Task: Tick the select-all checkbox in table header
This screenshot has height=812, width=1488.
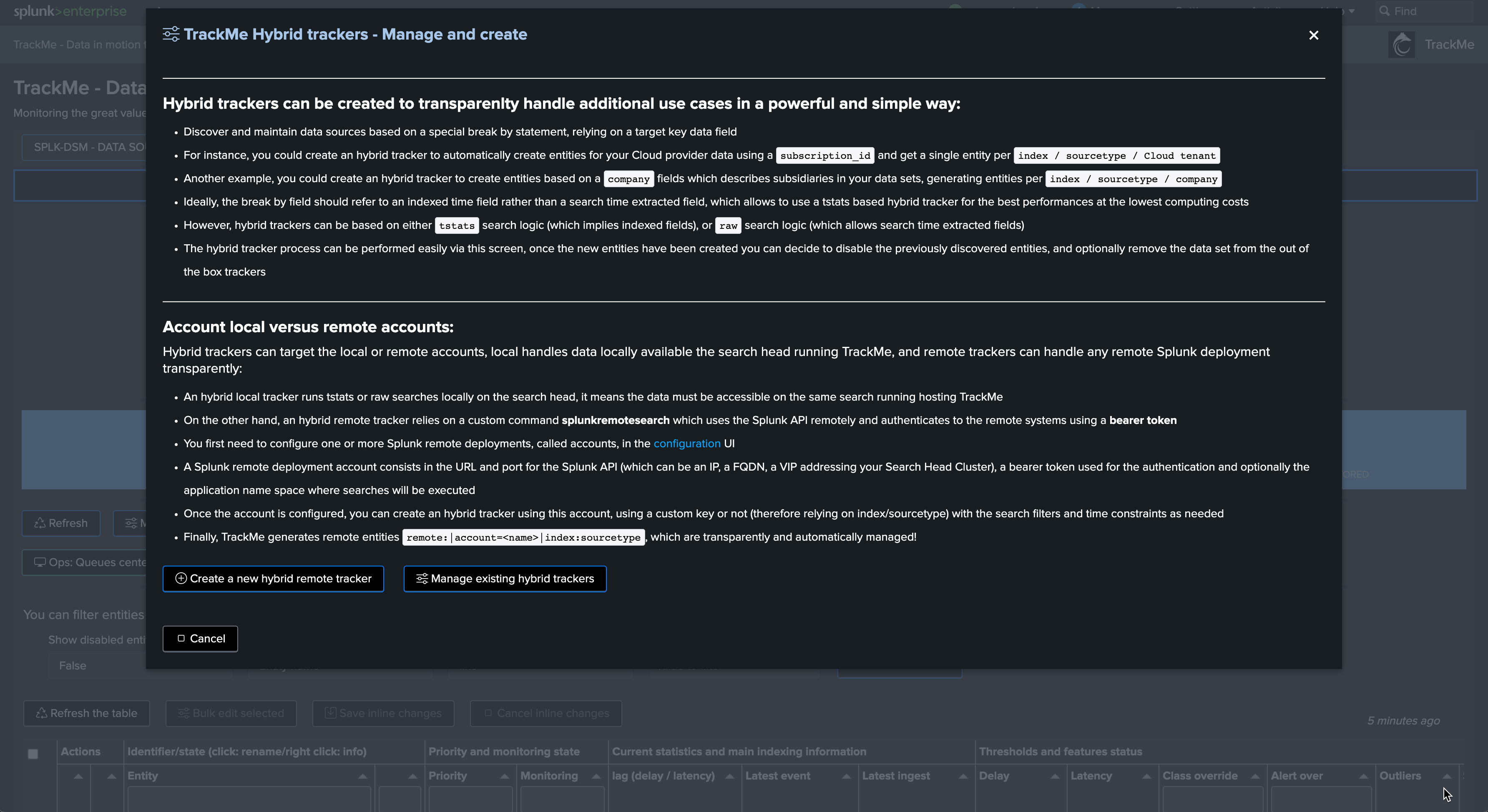Action: coord(33,754)
